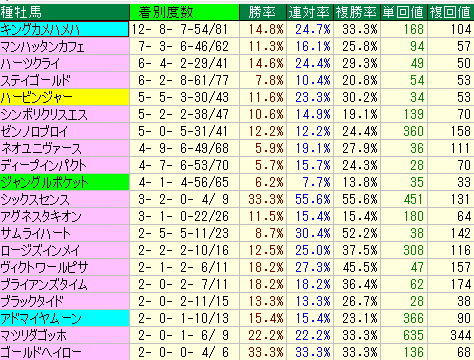Click 連対率 value 55.6% for シックスセンス

tap(313, 199)
